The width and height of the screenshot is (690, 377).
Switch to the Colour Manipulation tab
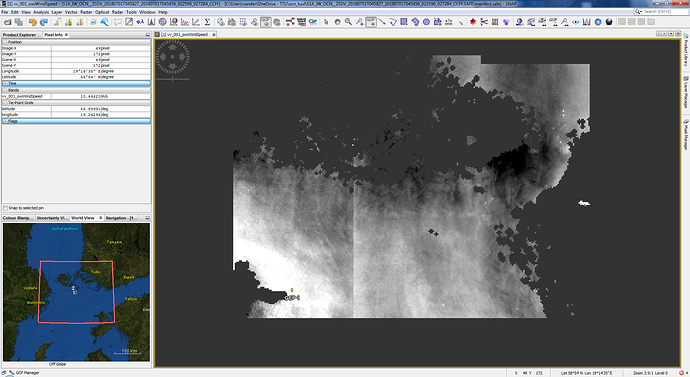(16, 218)
